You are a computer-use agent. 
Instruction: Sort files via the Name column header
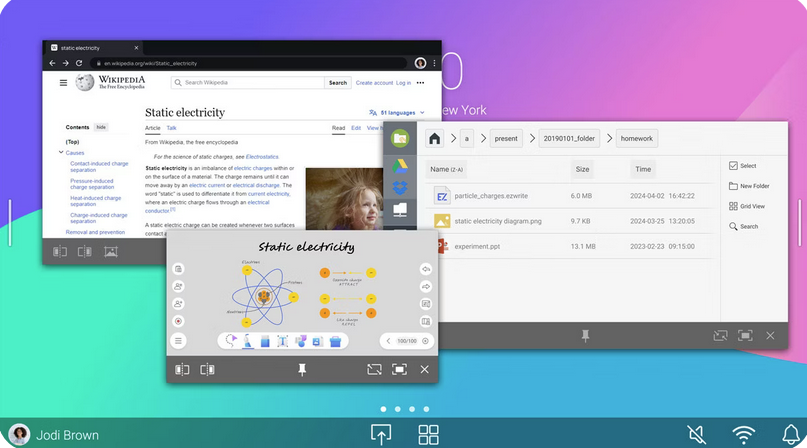(446, 169)
